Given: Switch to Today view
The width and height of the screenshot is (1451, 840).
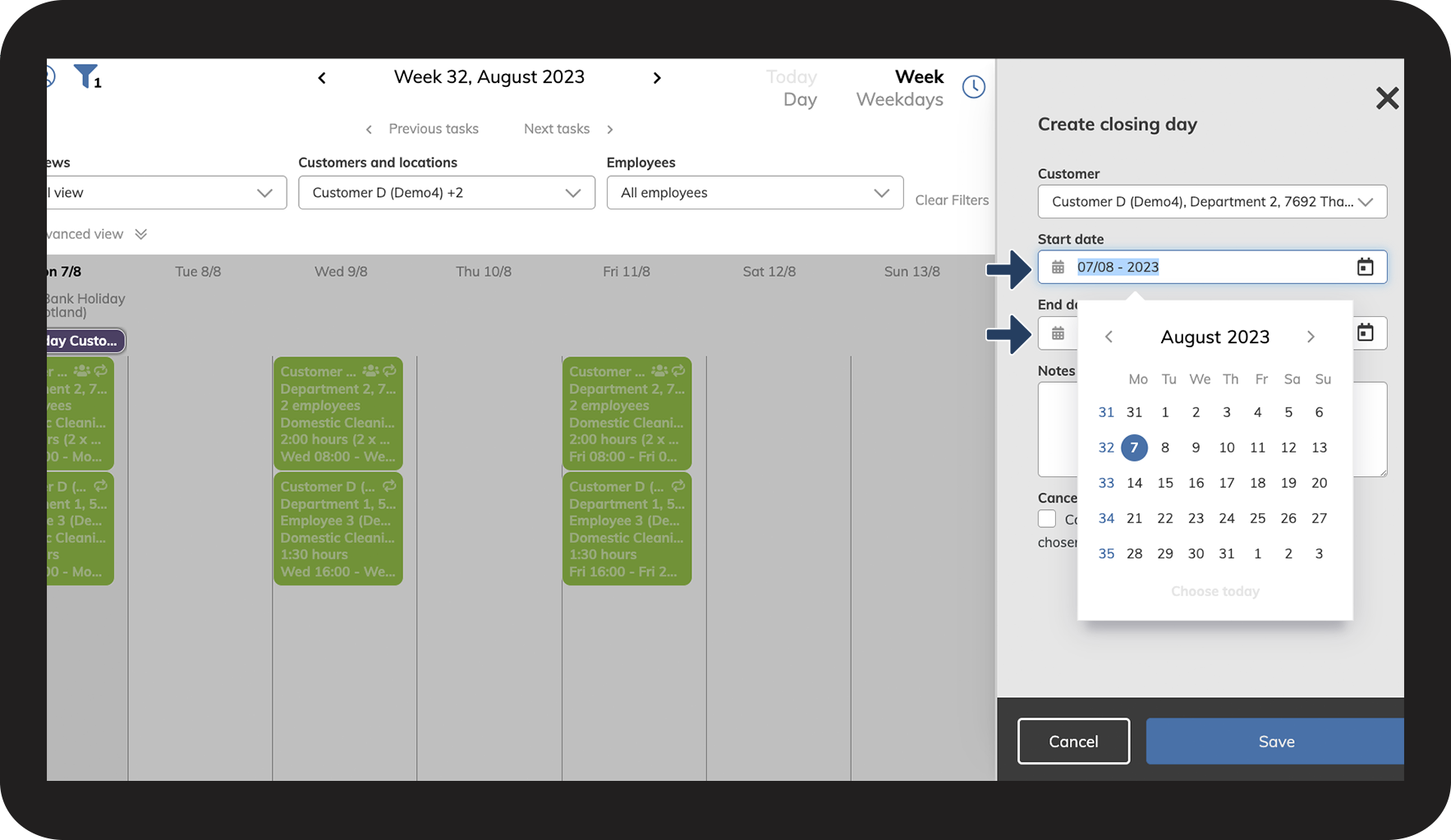Looking at the screenshot, I should click(x=792, y=77).
